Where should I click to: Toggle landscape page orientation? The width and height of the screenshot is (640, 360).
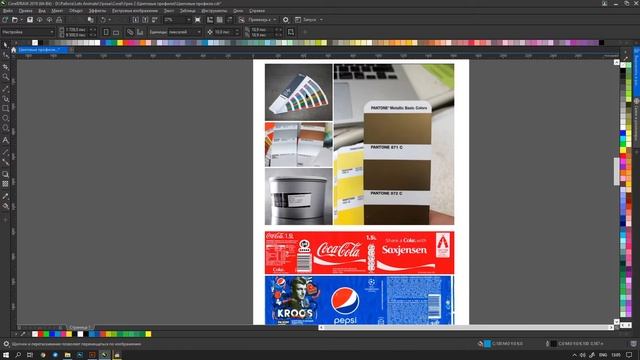coord(116,32)
